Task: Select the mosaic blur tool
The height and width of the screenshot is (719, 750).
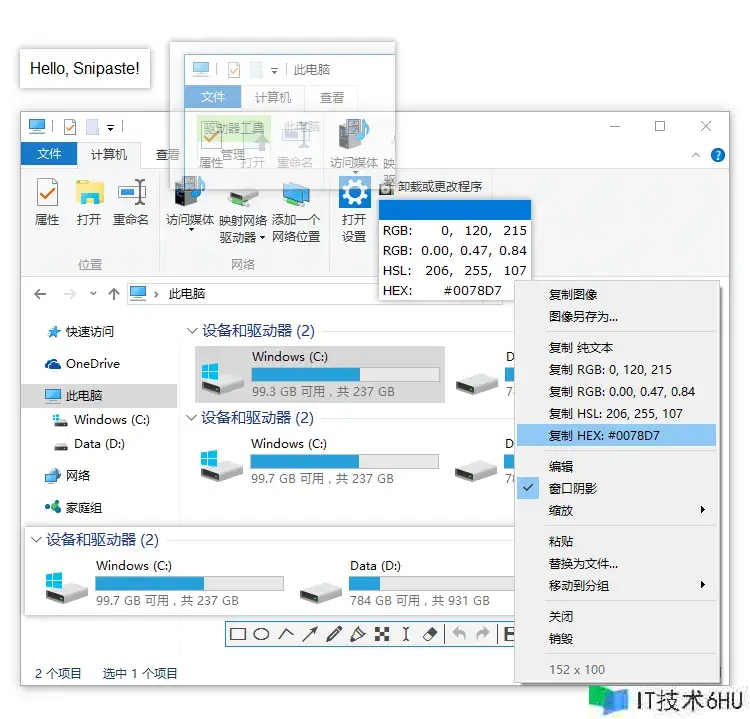Action: (382, 634)
